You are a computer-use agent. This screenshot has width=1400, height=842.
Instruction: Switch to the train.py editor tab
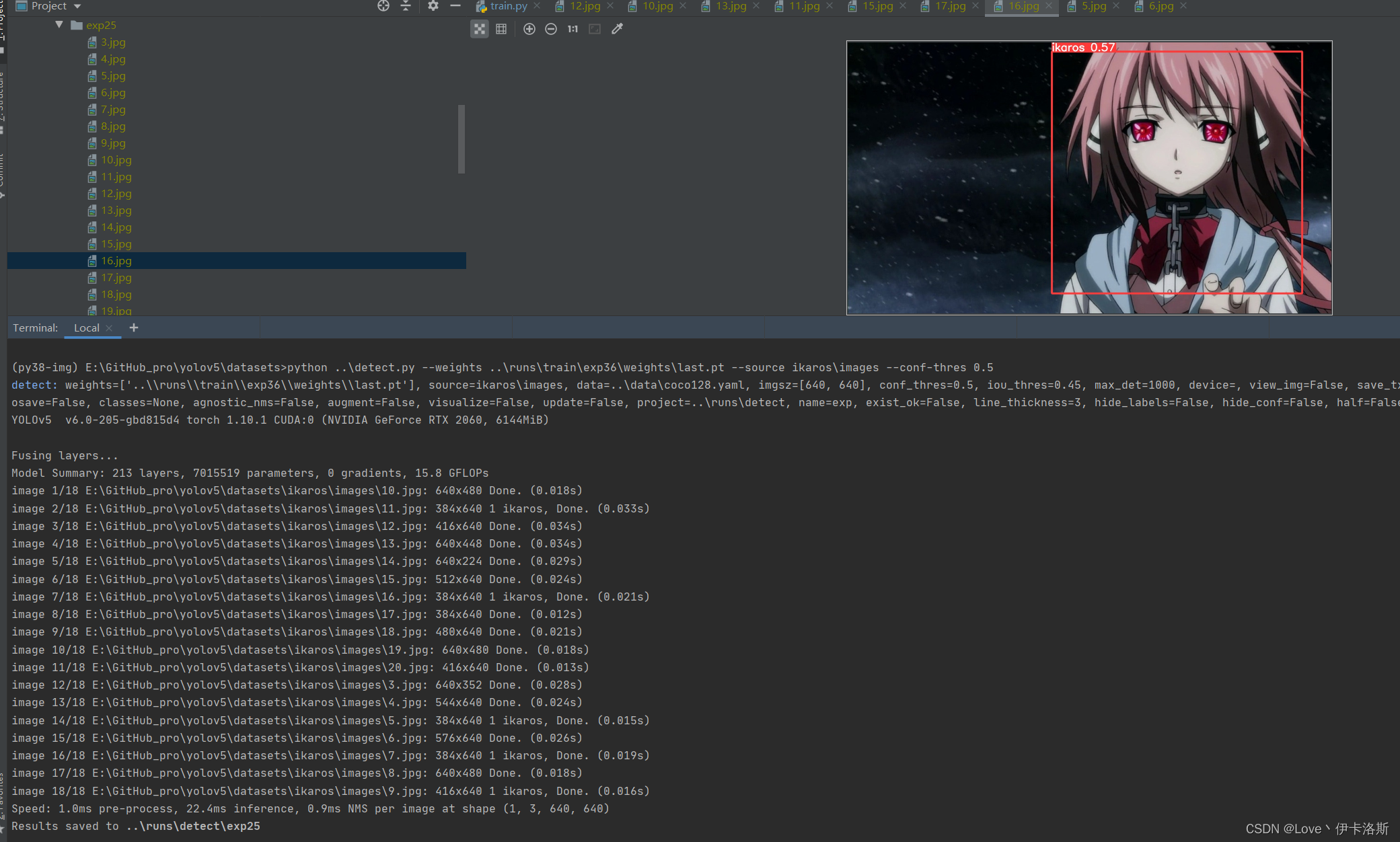(x=509, y=6)
